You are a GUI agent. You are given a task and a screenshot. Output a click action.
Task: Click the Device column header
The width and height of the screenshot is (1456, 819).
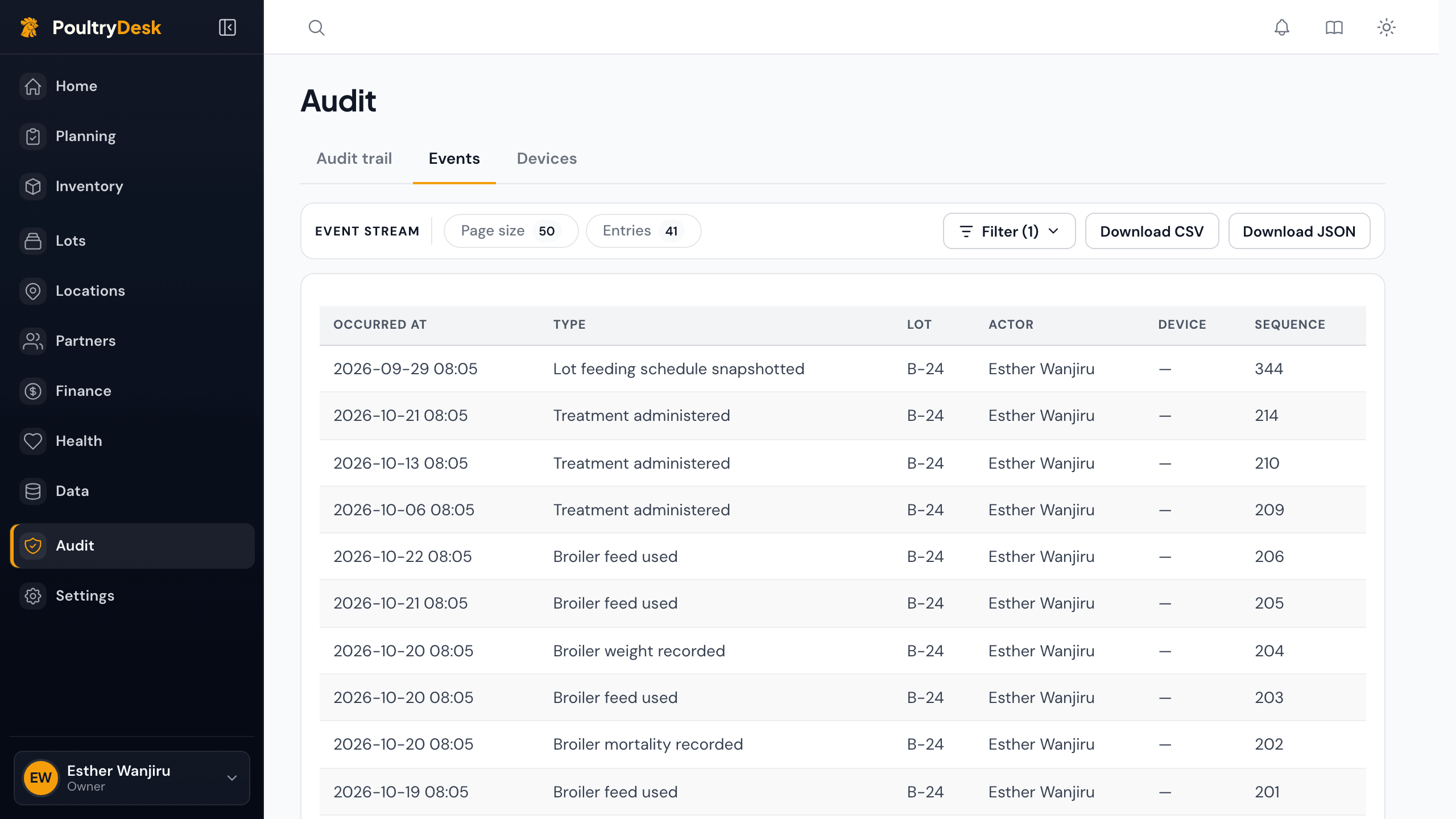[x=1182, y=325]
